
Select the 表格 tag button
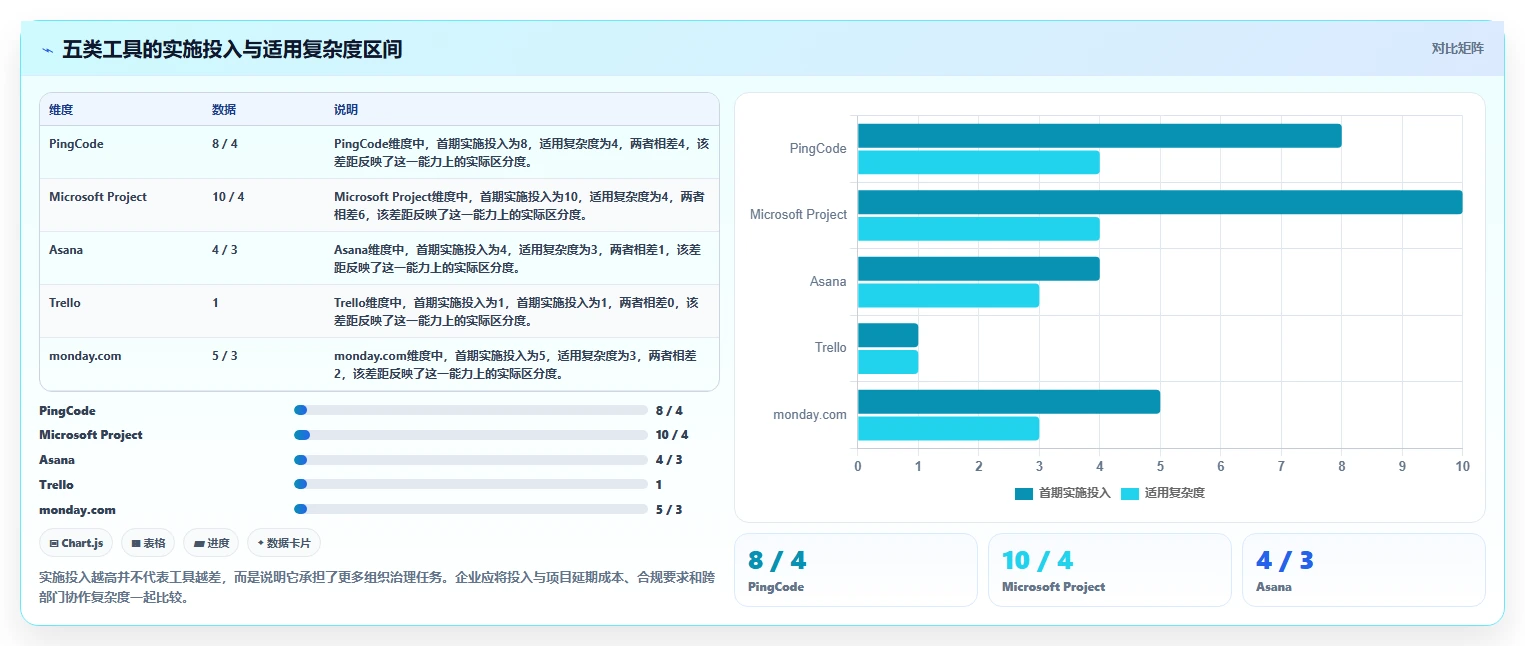148,543
